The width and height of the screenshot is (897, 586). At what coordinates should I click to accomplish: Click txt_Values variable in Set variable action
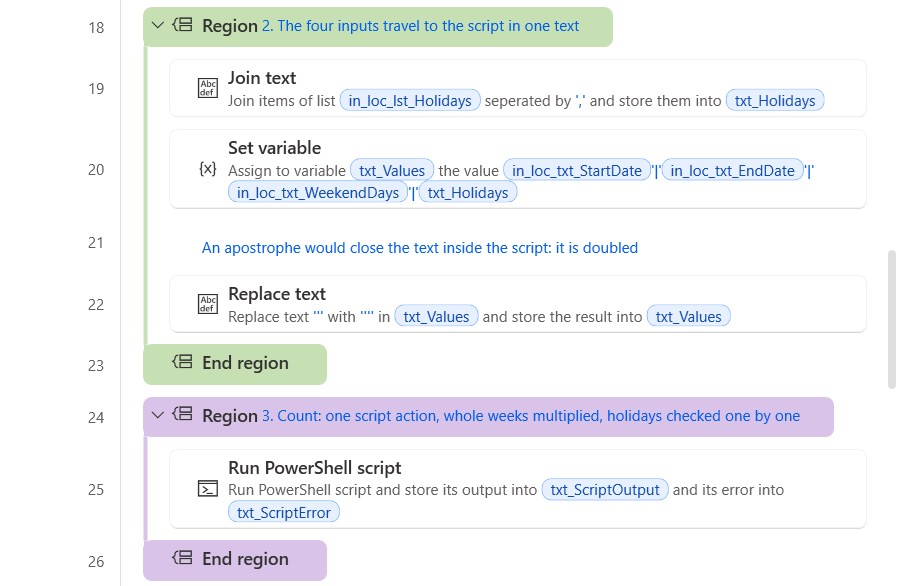392,171
